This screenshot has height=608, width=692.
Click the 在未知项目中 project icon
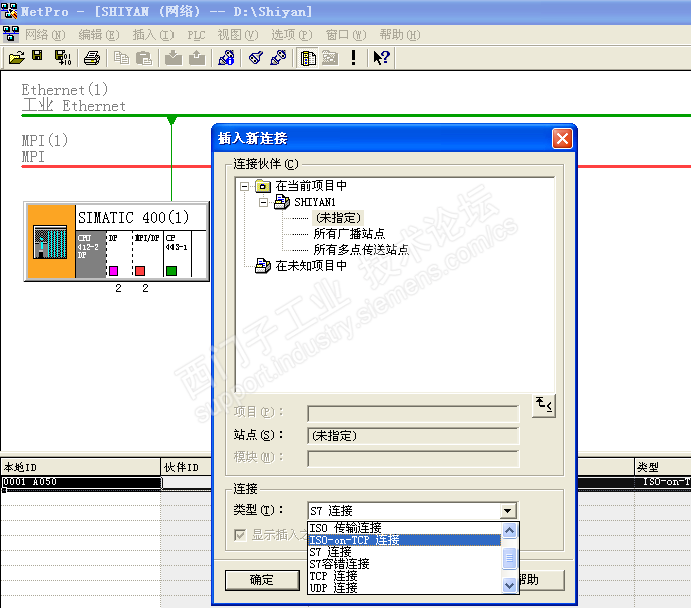click(x=263, y=266)
